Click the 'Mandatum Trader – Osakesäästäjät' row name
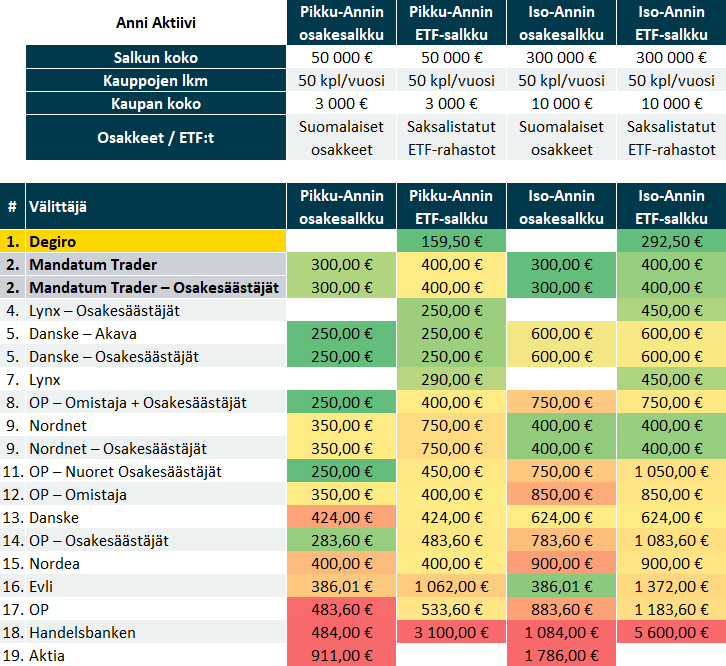 tap(156, 288)
